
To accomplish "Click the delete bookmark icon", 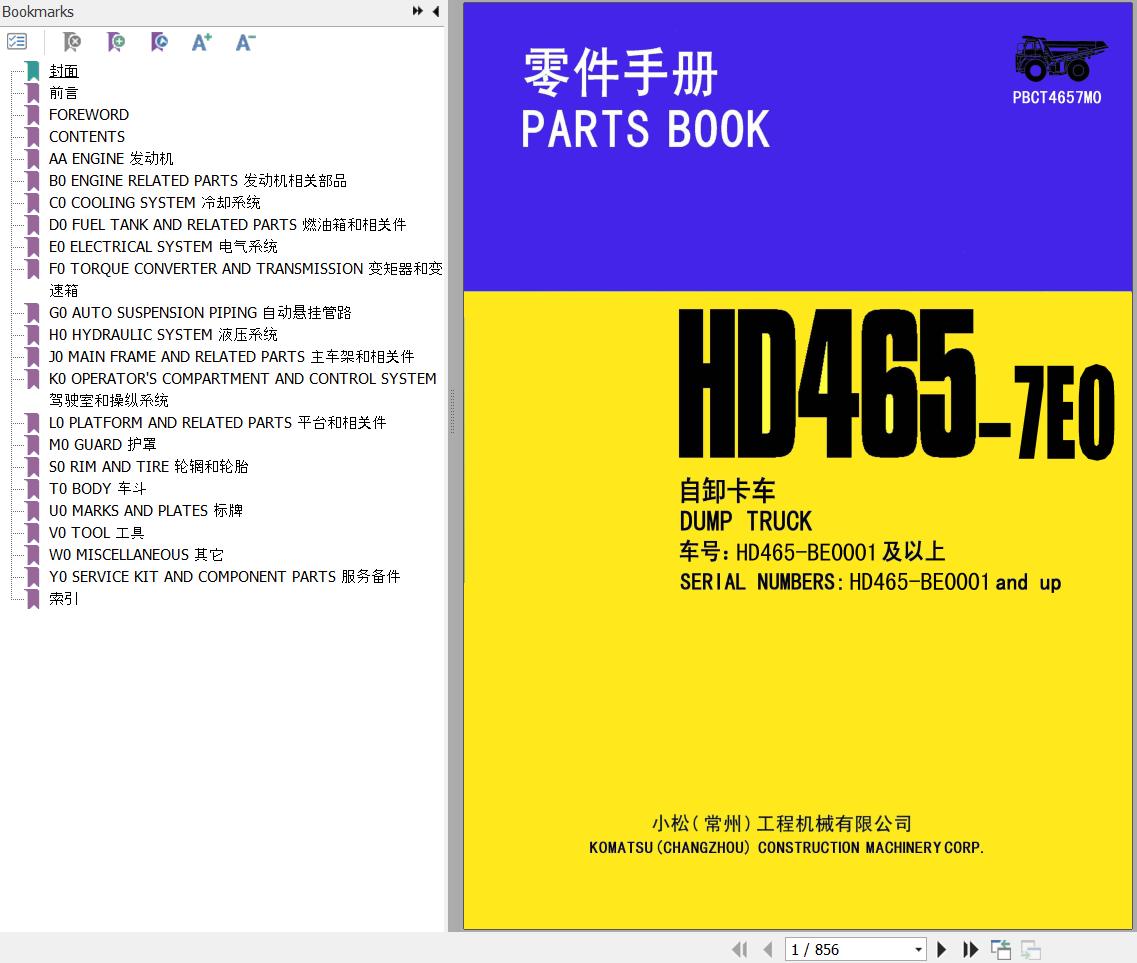I will pos(72,42).
